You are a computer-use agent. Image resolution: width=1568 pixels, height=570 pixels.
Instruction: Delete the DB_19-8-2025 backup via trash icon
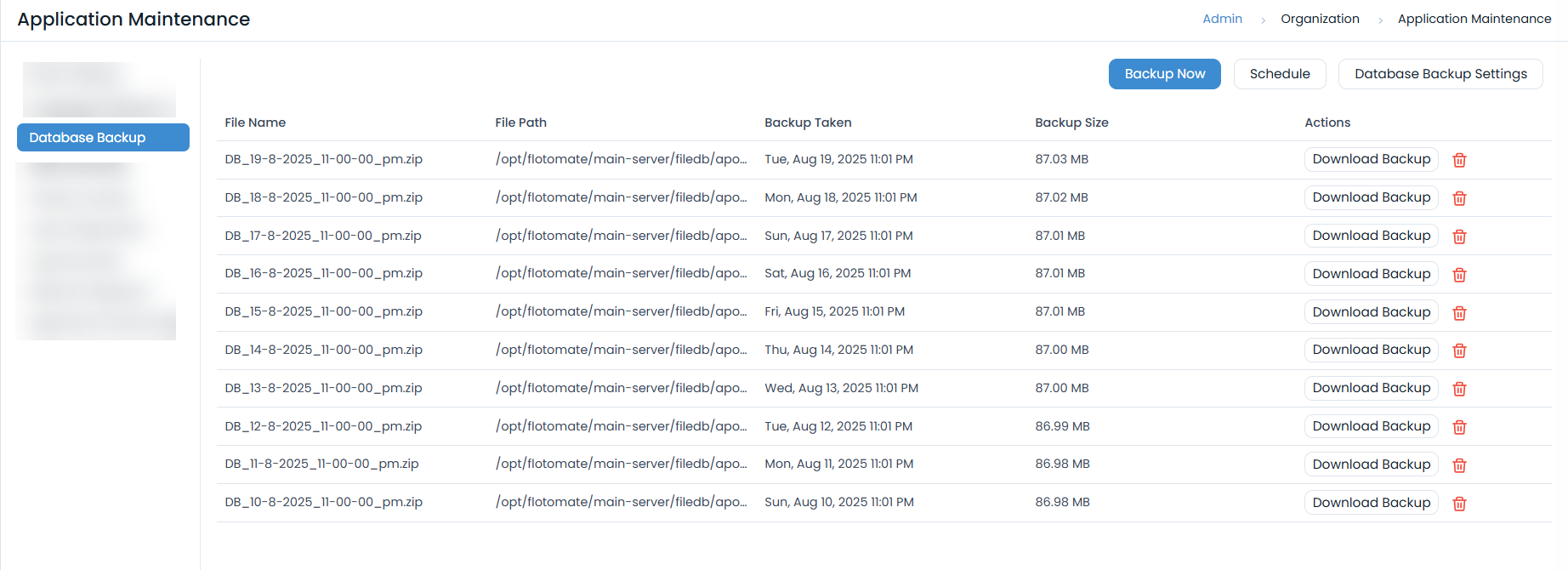(x=1459, y=160)
